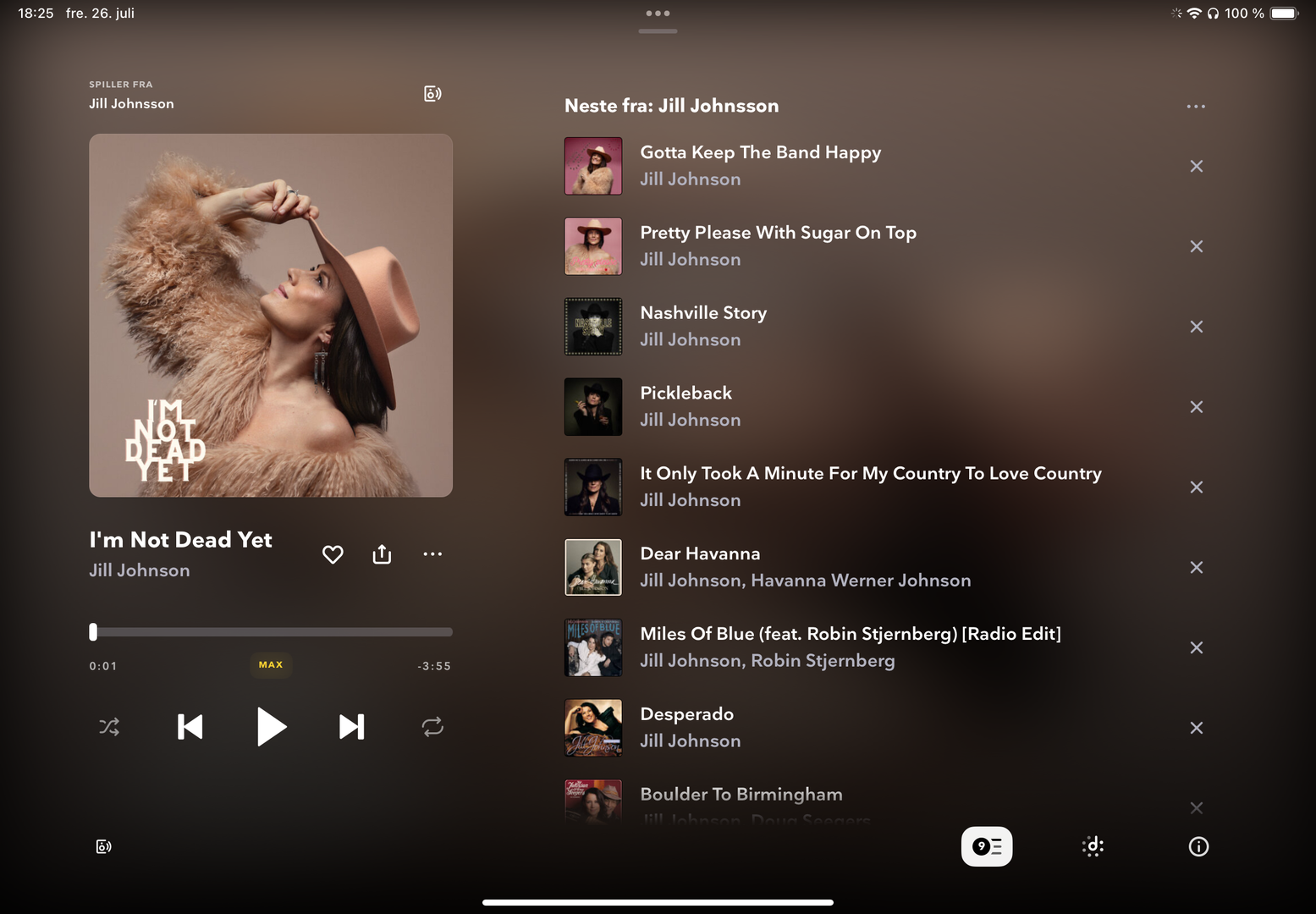
Task: Open queue options menu beside Neste fra
Action: click(x=1196, y=107)
